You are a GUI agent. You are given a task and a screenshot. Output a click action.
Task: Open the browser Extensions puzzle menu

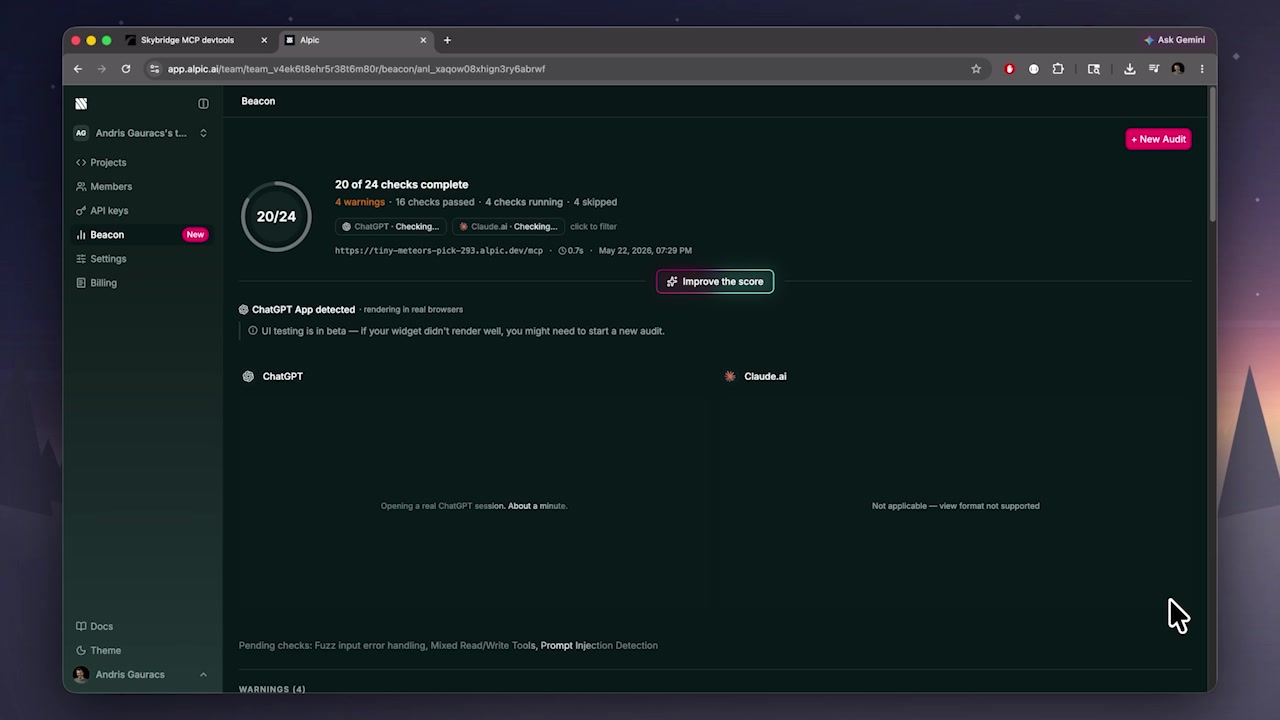point(1058,69)
